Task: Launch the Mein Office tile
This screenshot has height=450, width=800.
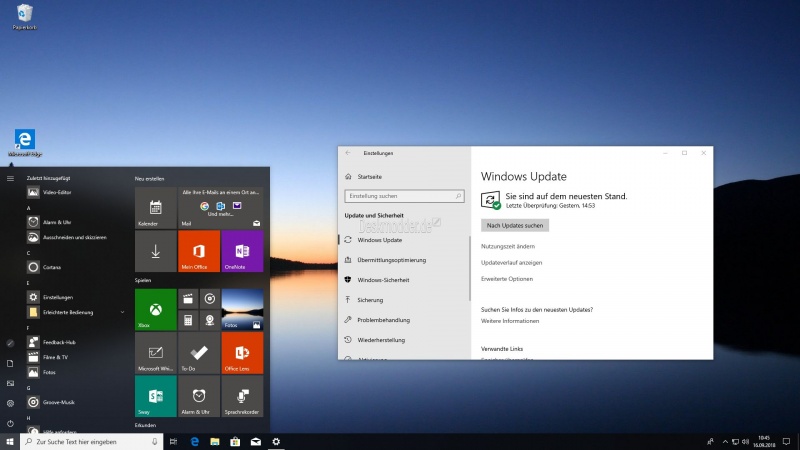Action: pyautogui.click(x=199, y=251)
